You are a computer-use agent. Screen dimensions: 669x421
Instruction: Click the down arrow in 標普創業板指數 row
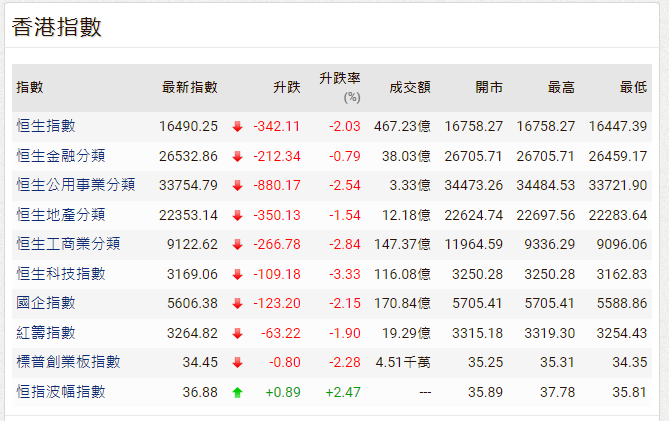point(237,363)
